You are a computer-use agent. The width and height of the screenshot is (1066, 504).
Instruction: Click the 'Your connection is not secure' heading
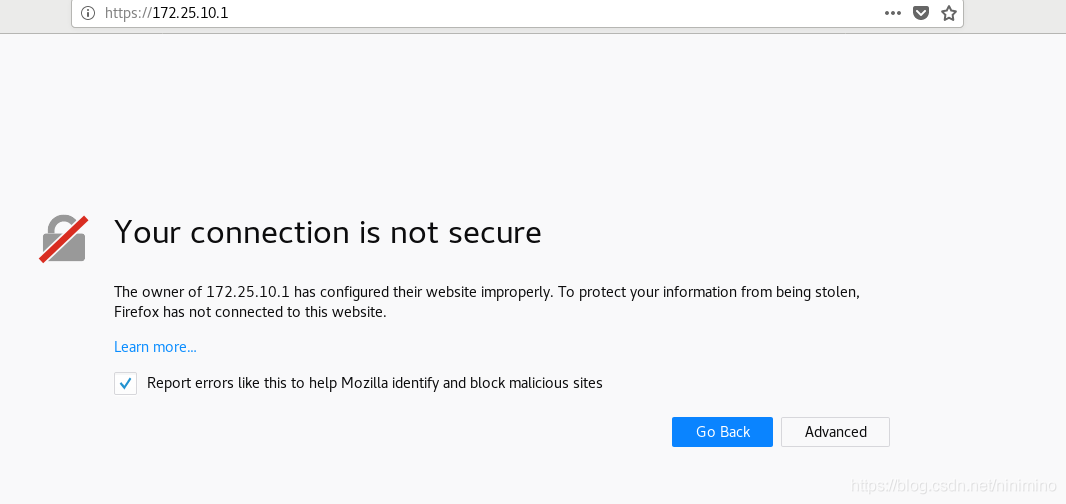(327, 232)
